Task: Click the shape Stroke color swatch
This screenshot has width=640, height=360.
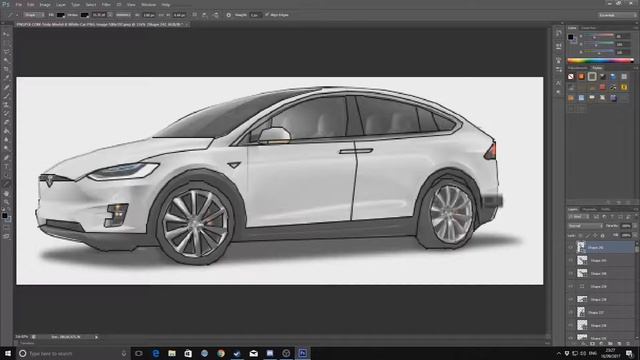Action: 84,15
